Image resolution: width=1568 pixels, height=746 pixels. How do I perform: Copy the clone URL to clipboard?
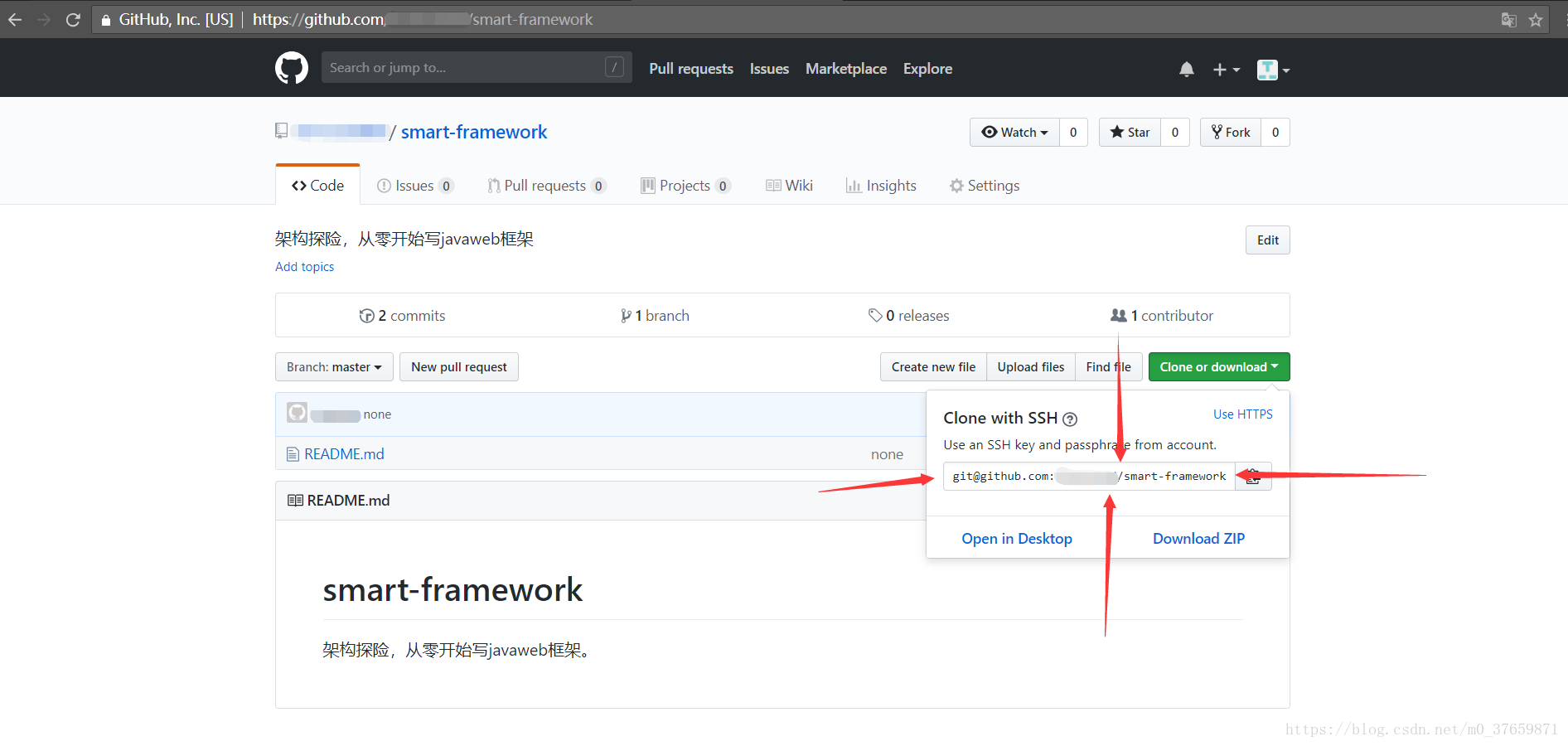click(1253, 477)
